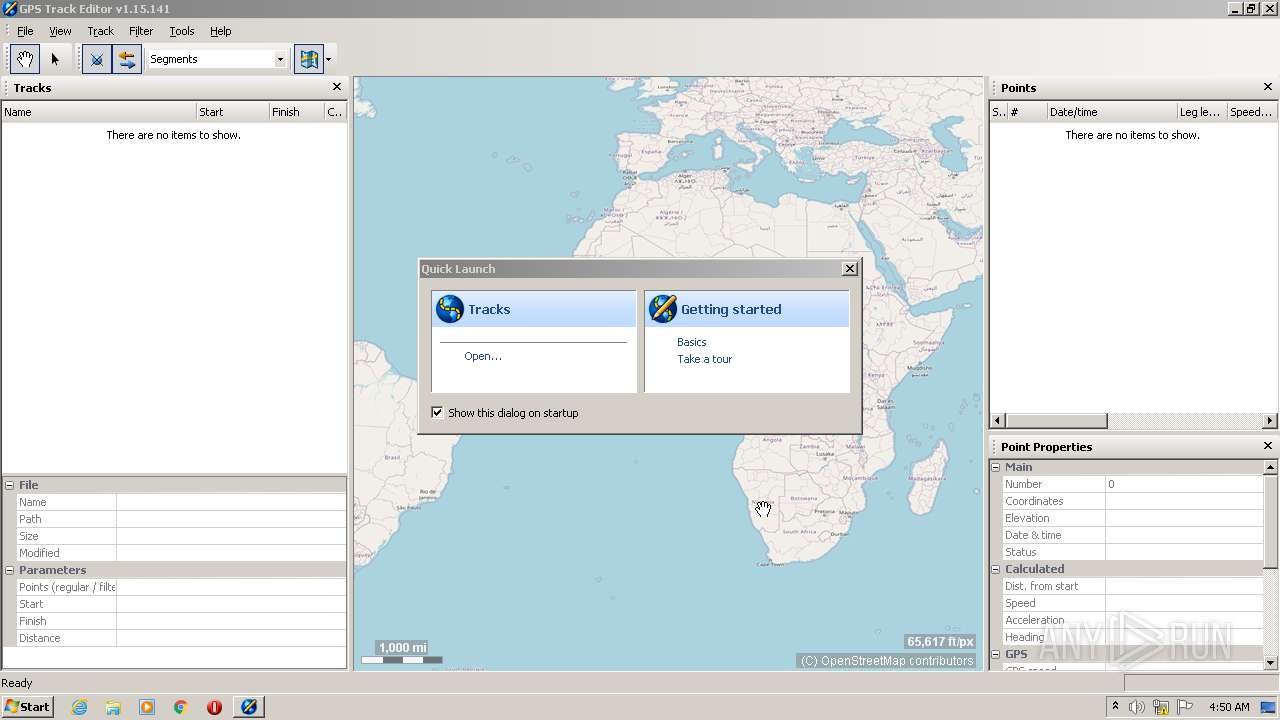Screen dimensions: 1280x720
Task: Open the File menu
Action: click(x=25, y=31)
